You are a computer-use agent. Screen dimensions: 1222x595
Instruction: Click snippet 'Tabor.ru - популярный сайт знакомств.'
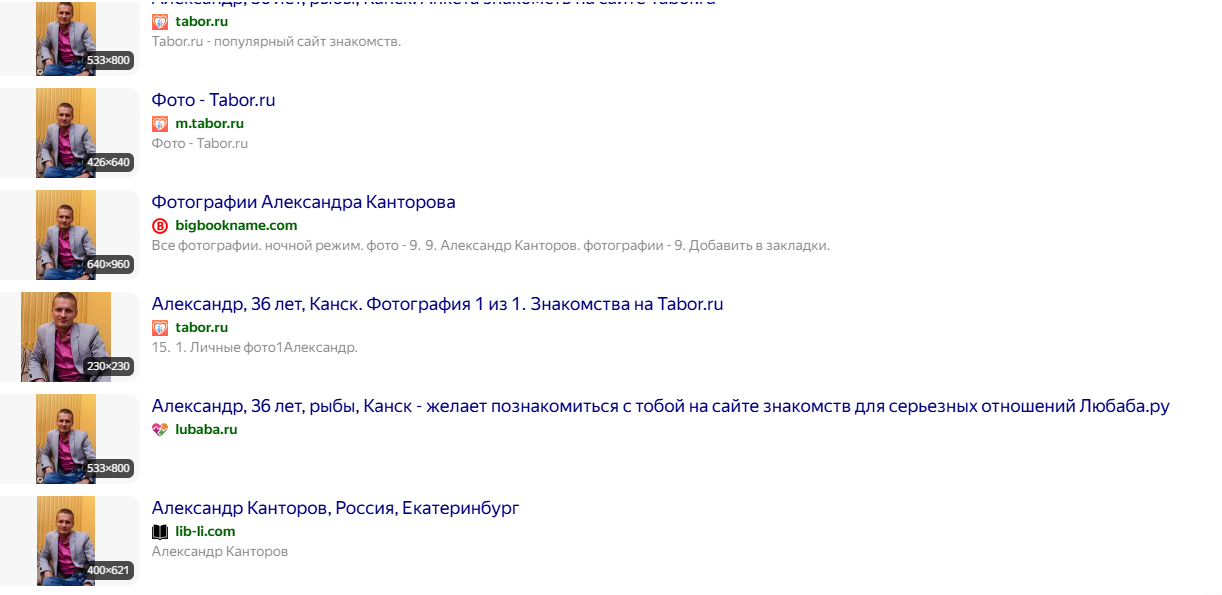click(276, 42)
